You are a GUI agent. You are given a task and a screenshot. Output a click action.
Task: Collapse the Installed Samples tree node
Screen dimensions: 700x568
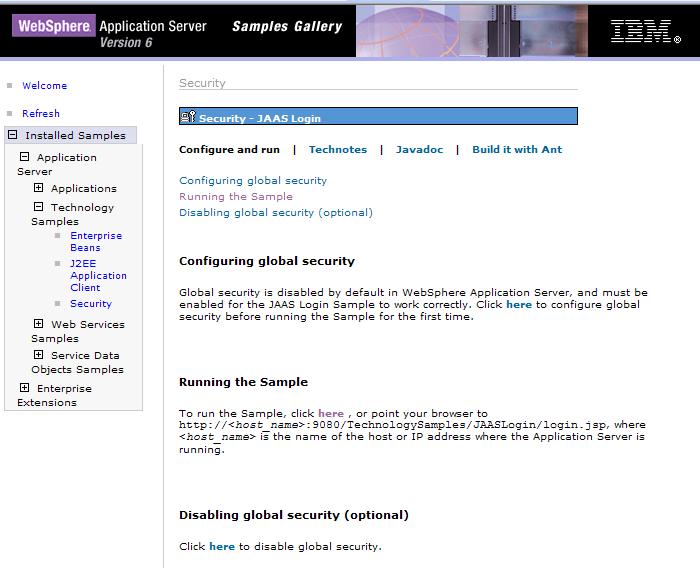pyautogui.click(x=12, y=134)
